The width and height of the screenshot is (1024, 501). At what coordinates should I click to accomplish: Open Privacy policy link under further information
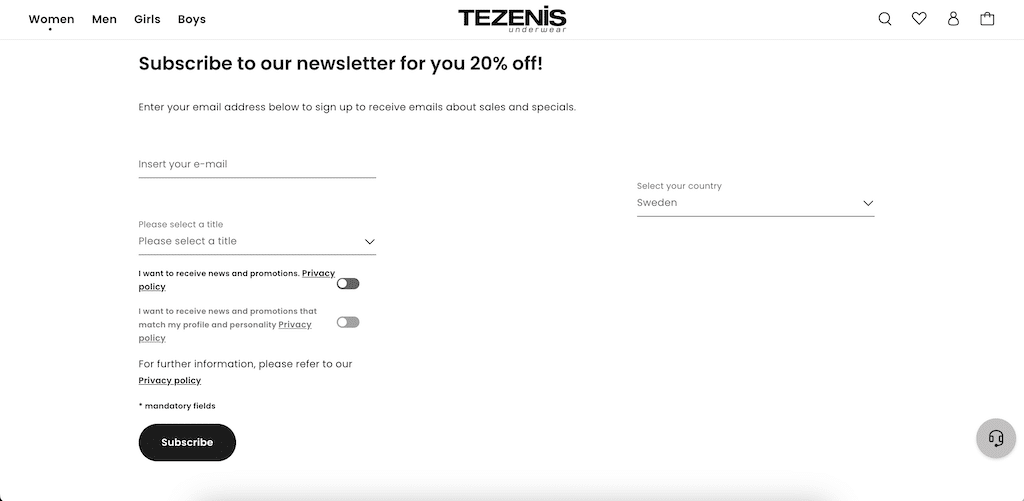[x=169, y=381]
